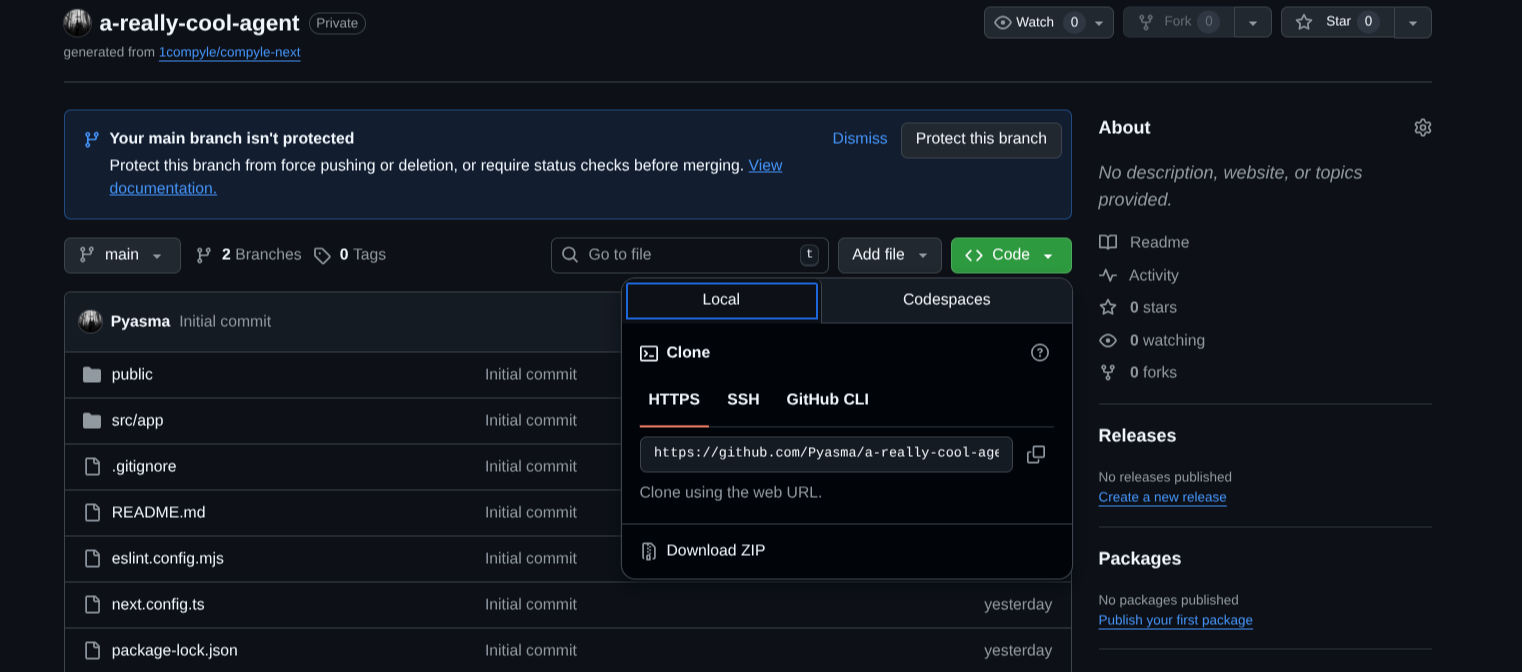The image size is (1522, 672).
Task: Select the SSH clone tab
Action: click(743, 399)
